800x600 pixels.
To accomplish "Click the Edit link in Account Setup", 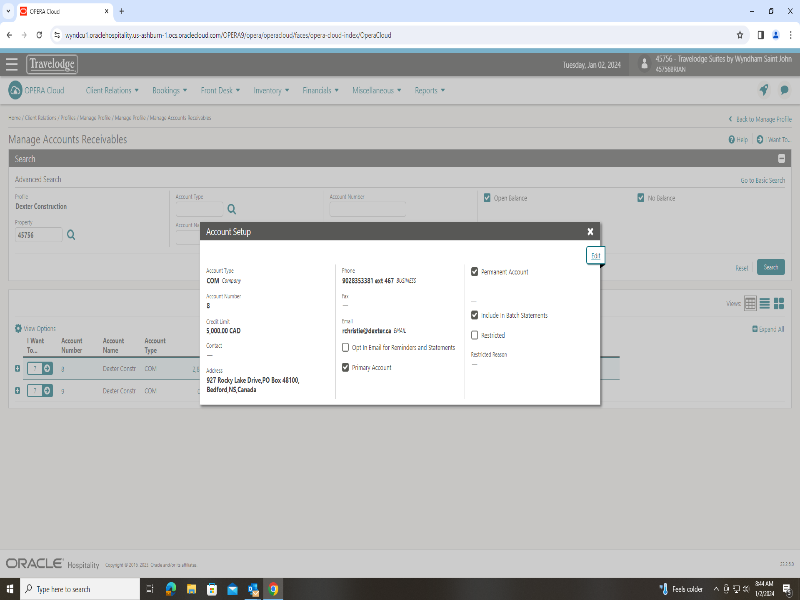I will pyautogui.click(x=595, y=256).
